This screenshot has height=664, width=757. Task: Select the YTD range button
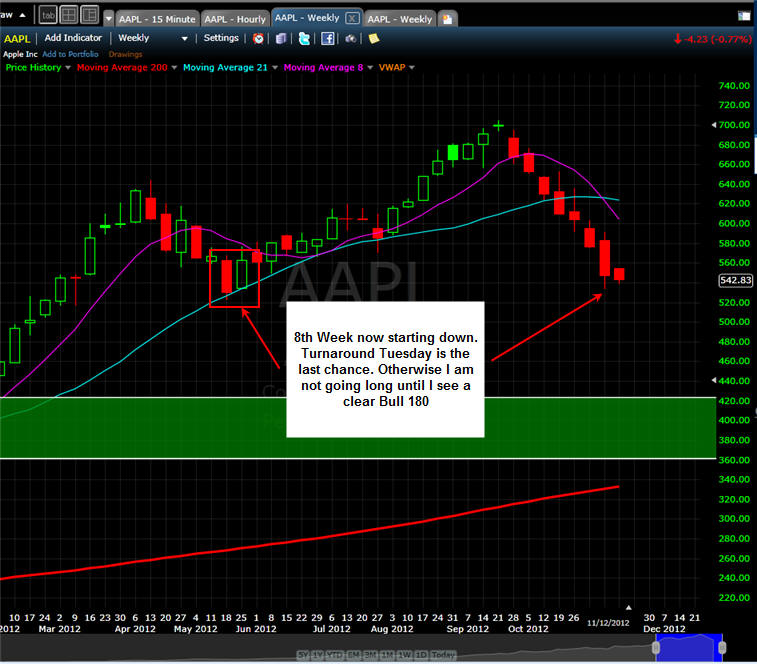335,655
